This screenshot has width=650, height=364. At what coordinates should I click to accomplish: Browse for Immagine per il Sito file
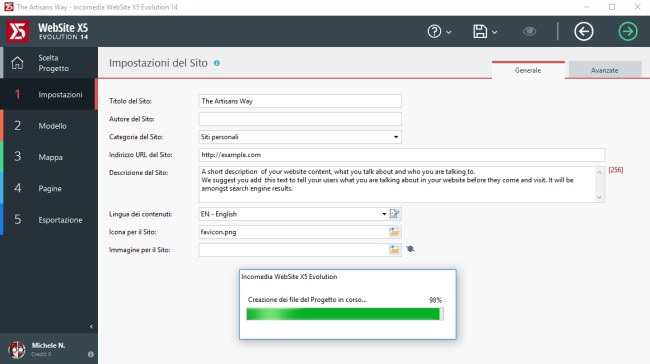coord(394,250)
